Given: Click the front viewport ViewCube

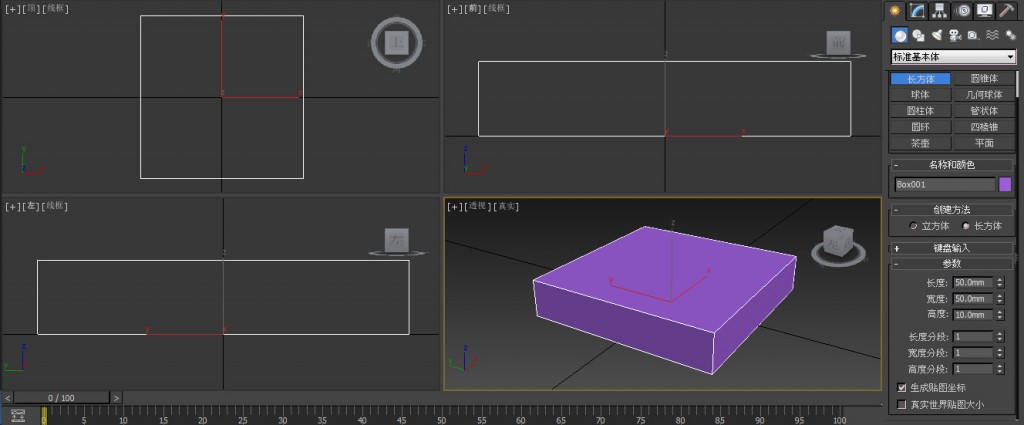Looking at the screenshot, I should click(838, 44).
